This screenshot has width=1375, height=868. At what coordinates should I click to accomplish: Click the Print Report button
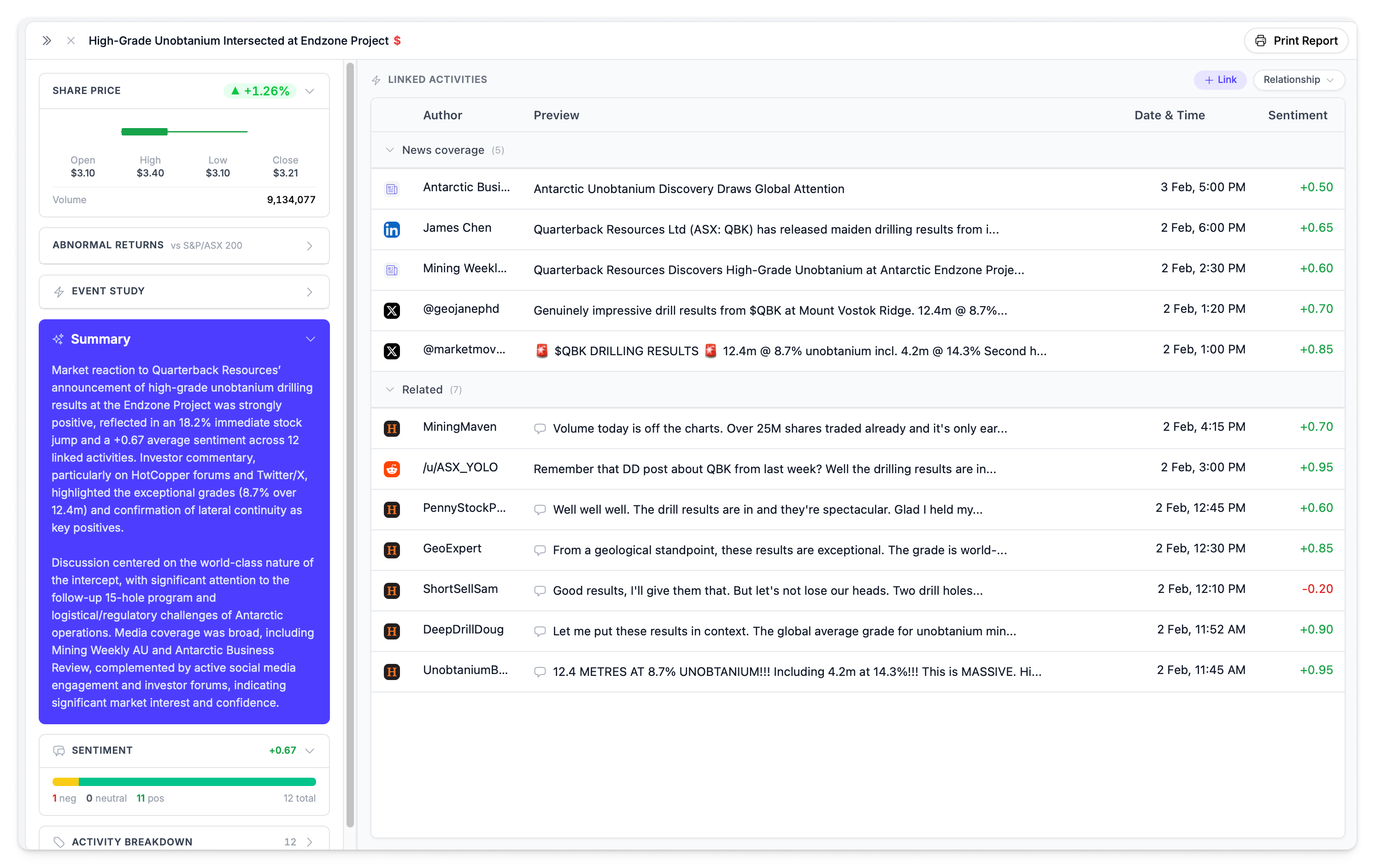[x=1296, y=41]
